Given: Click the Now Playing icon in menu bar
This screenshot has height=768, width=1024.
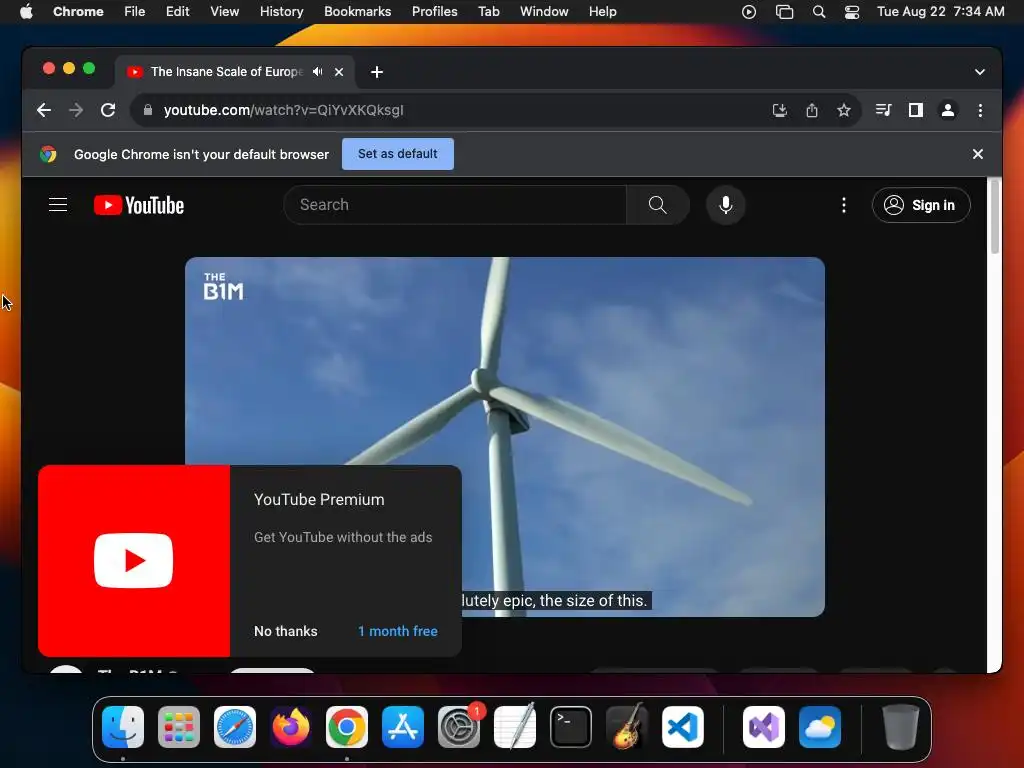Looking at the screenshot, I should point(749,12).
